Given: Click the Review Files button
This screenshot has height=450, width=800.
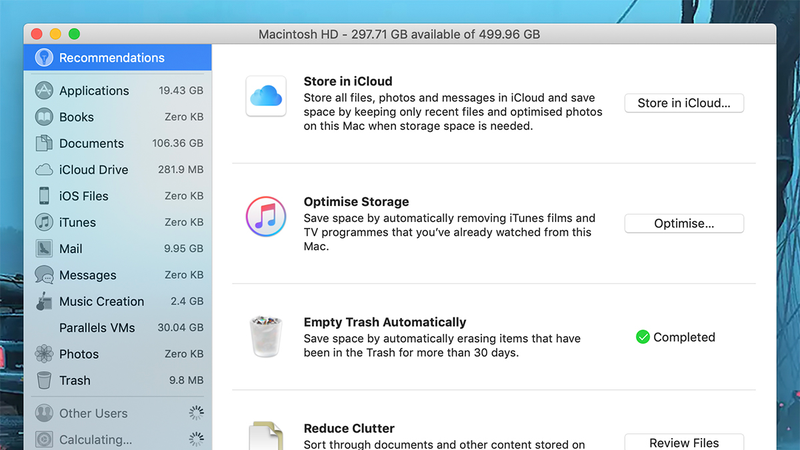Looking at the screenshot, I should point(684,442).
